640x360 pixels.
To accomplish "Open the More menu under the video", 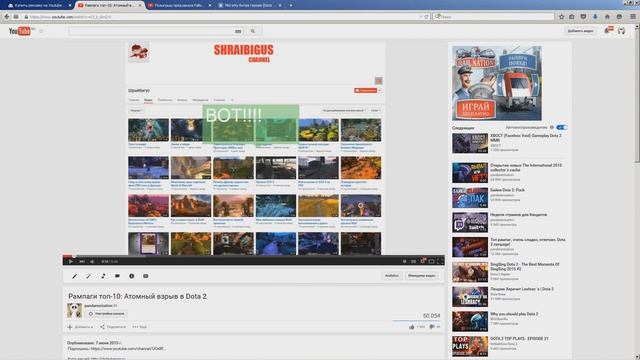I will tap(140, 327).
